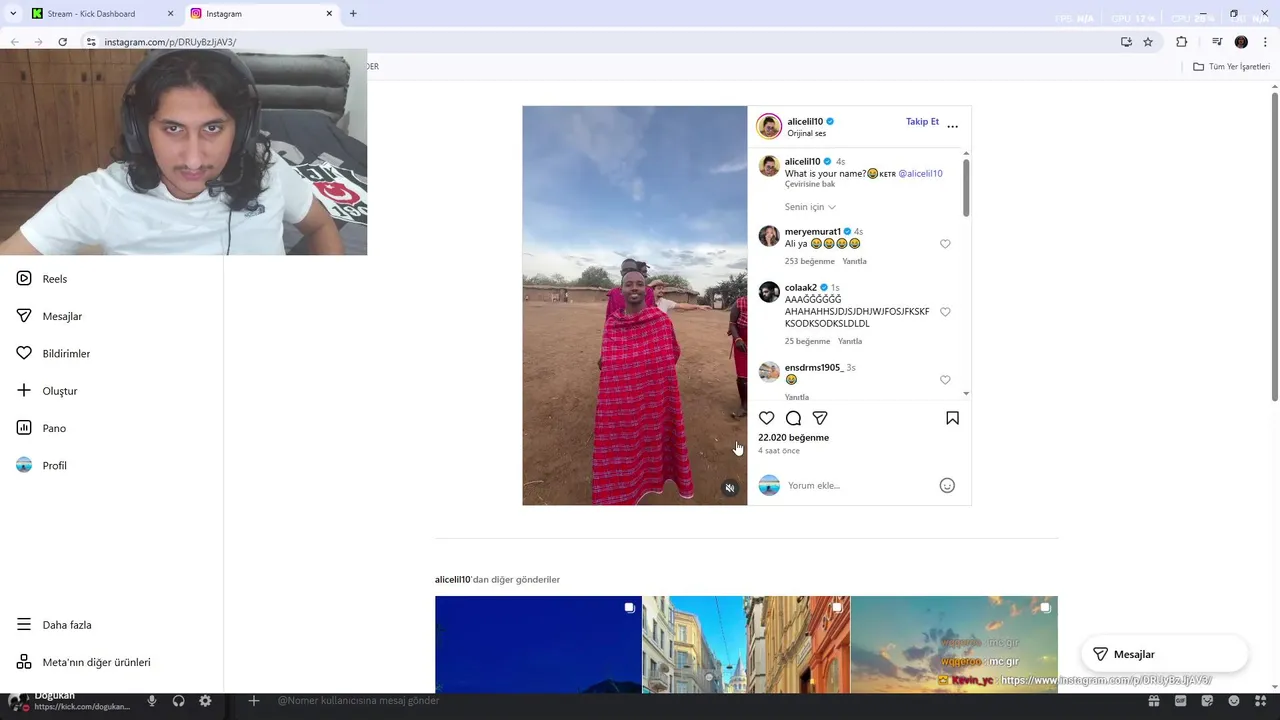The width and height of the screenshot is (1280, 720).
Task: Reply to meryemurat1 with Yanıtla
Action: click(x=854, y=262)
